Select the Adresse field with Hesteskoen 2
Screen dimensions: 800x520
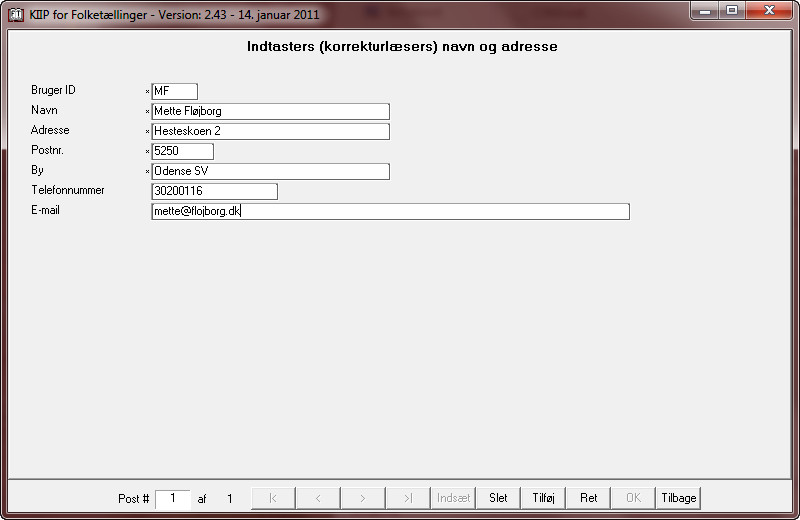point(270,131)
